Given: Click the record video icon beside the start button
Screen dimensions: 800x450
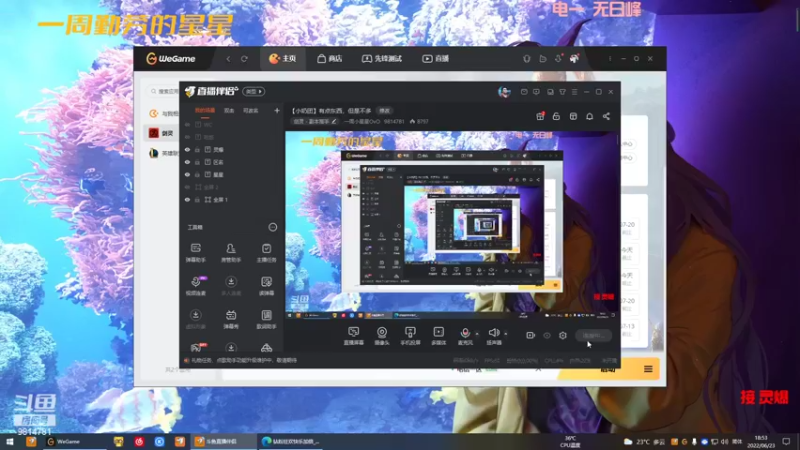Looking at the screenshot, I should [530, 335].
